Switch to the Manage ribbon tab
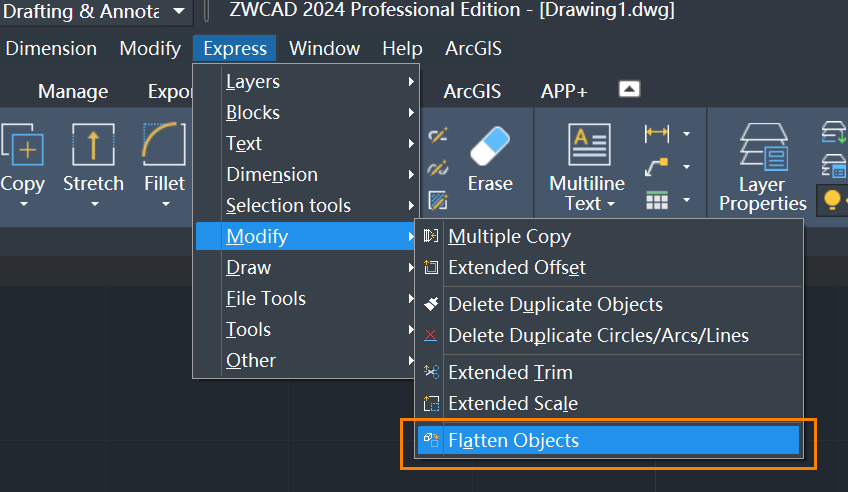The image size is (848, 492). [73, 91]
